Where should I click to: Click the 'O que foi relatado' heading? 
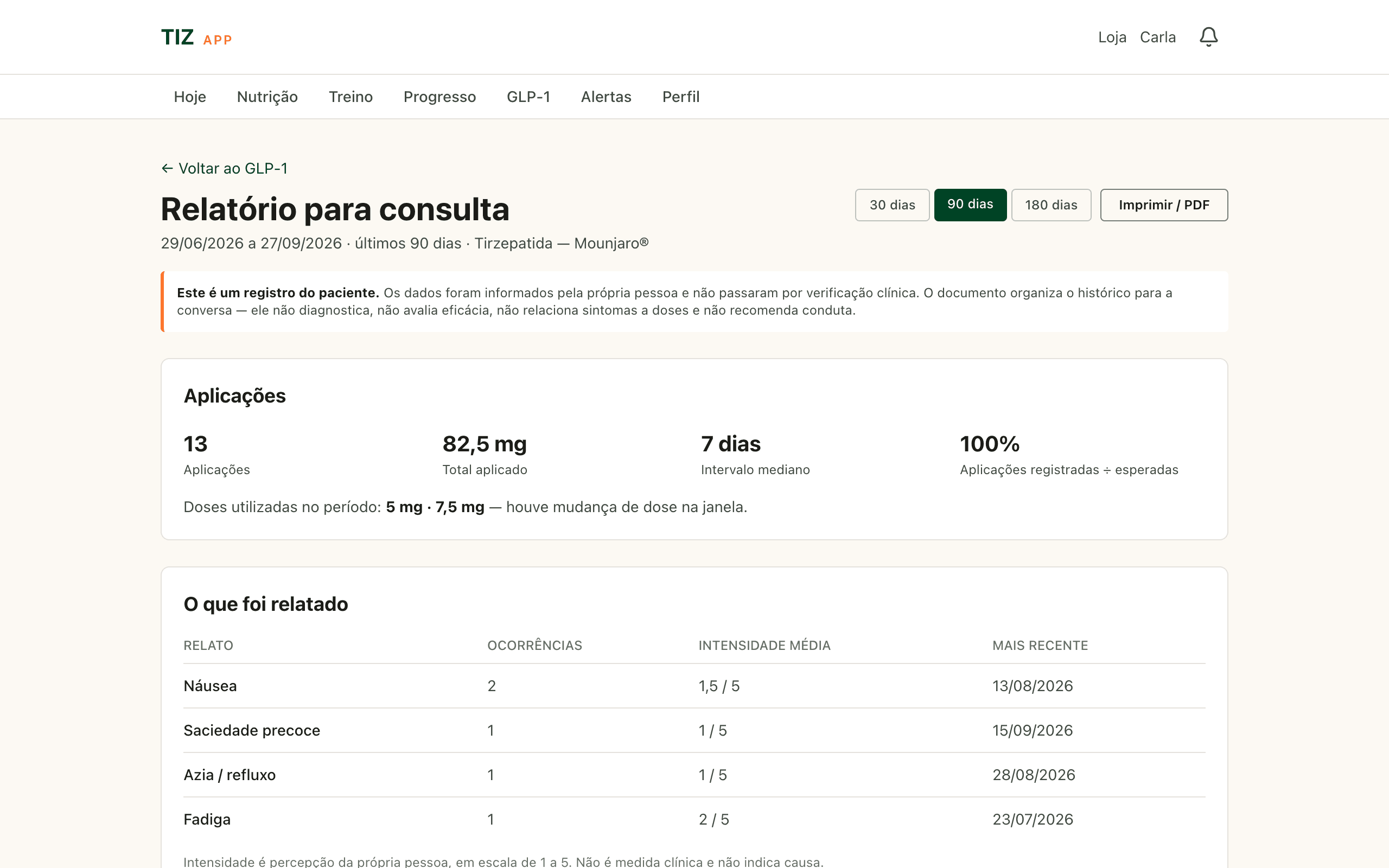(266, 604)
